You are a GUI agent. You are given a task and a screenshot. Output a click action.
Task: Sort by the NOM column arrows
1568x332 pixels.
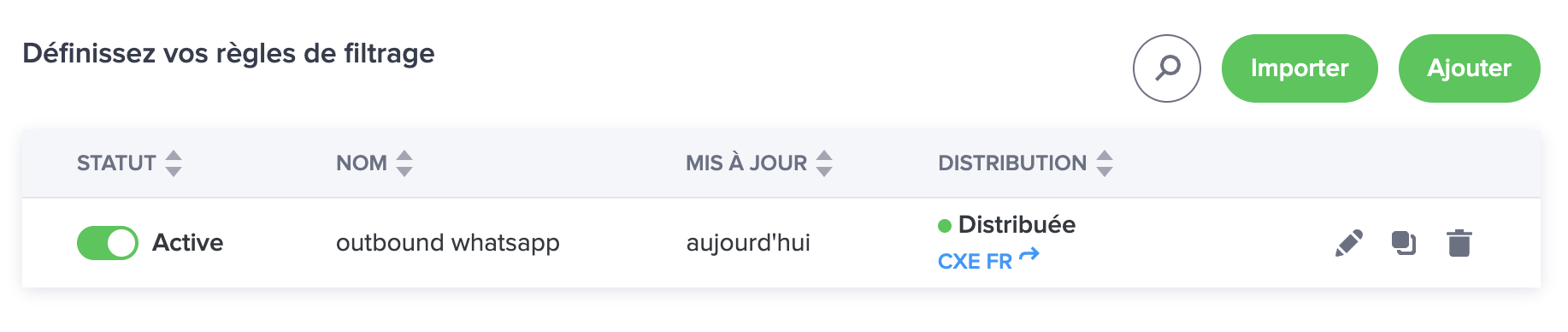click(404, 163)
